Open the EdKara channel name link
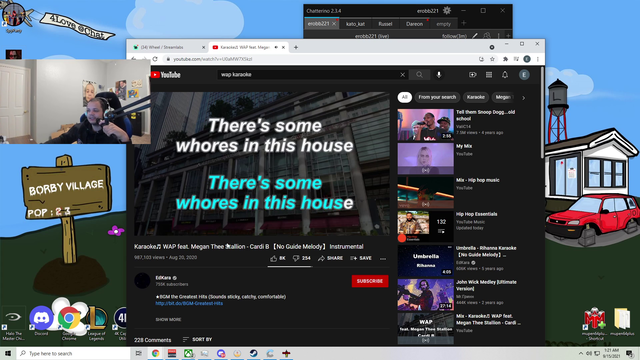 tap(163, 278)
